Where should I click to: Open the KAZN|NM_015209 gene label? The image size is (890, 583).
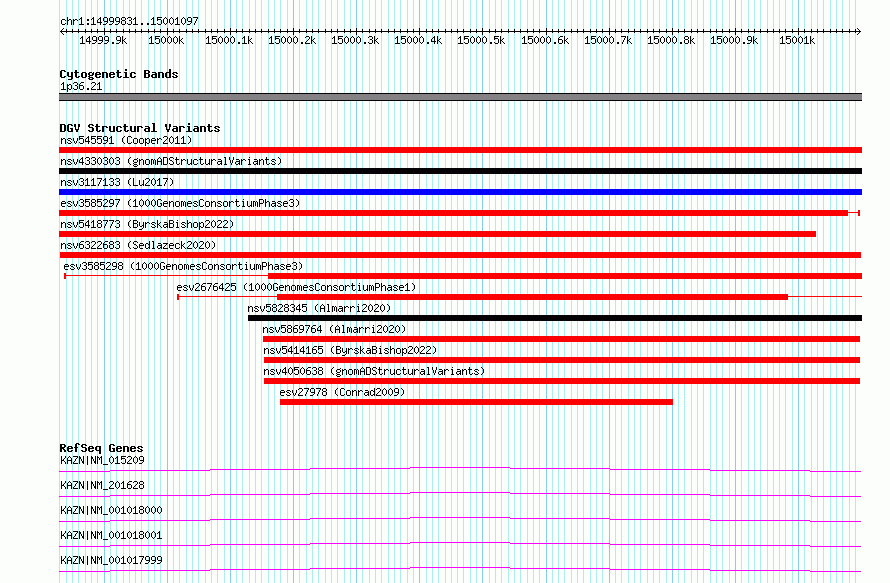(x=102, y=460)
